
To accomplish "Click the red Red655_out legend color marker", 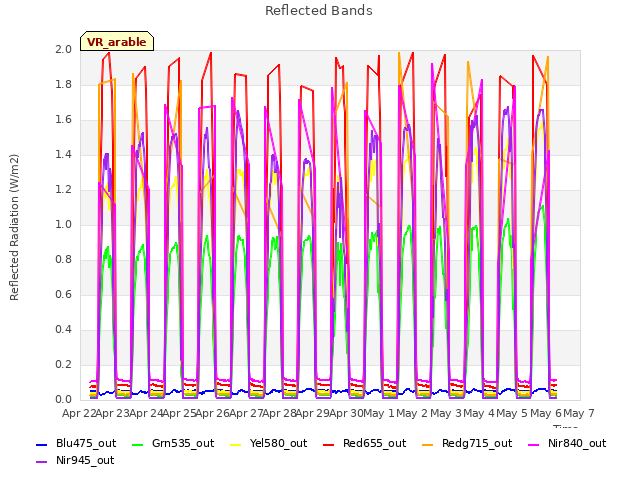I will pos(329,444).
